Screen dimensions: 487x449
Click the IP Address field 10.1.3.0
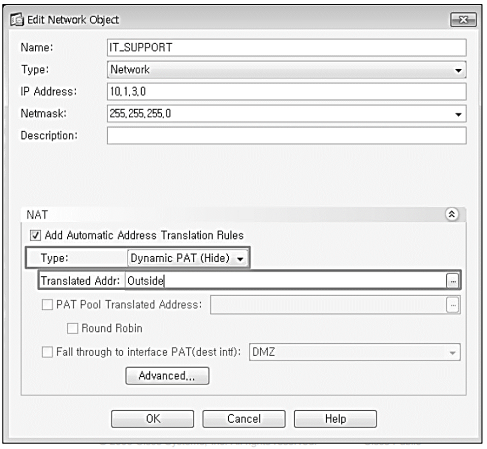(x=287, y=92)
